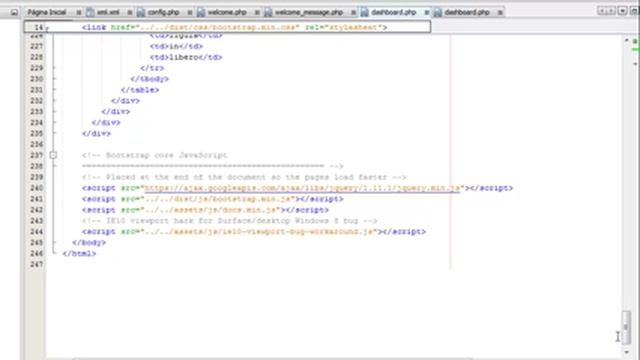This screenshot has width=640, height=360.
Task: Click the bootstrap.min.js script line
Action: (x=213, y=199)
